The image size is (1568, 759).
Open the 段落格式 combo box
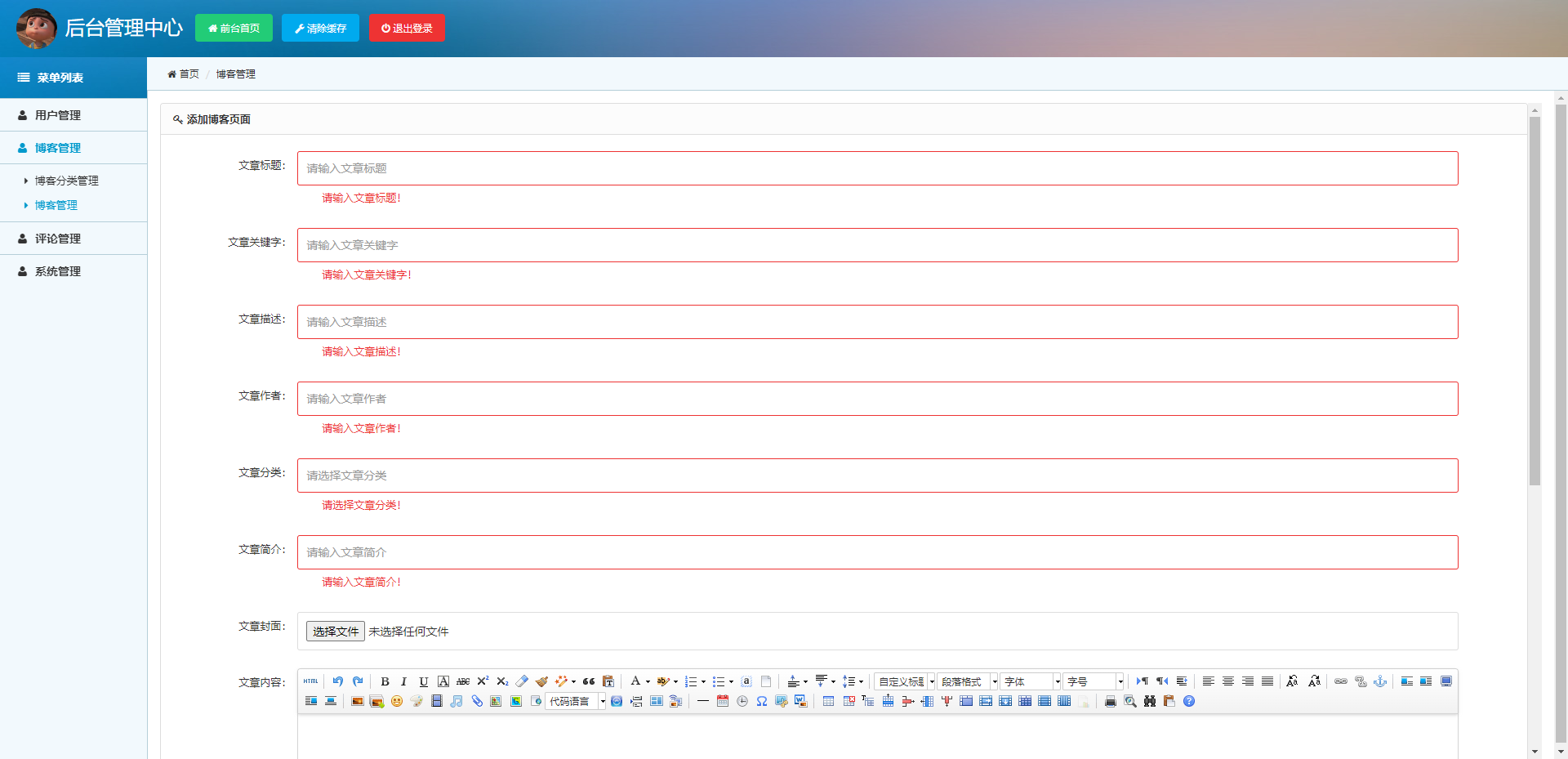coord(968,681)
